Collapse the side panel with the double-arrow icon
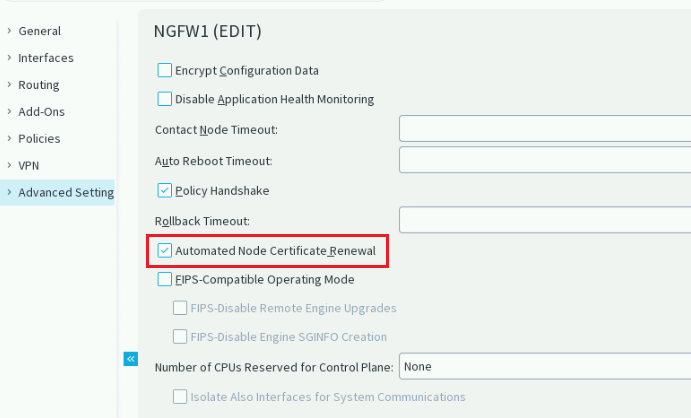This screenshot has height=418, width=691. 130,358
